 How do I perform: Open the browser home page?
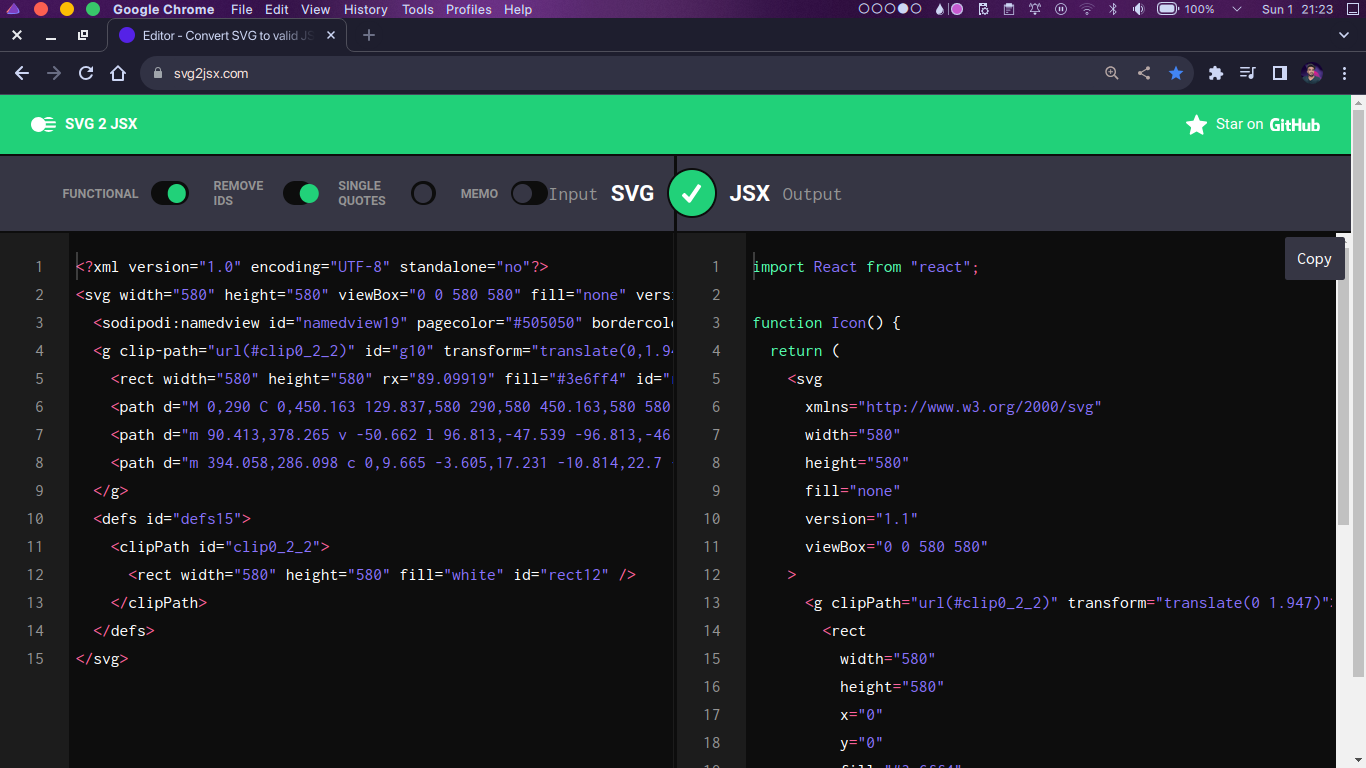(x=118, y=73)
